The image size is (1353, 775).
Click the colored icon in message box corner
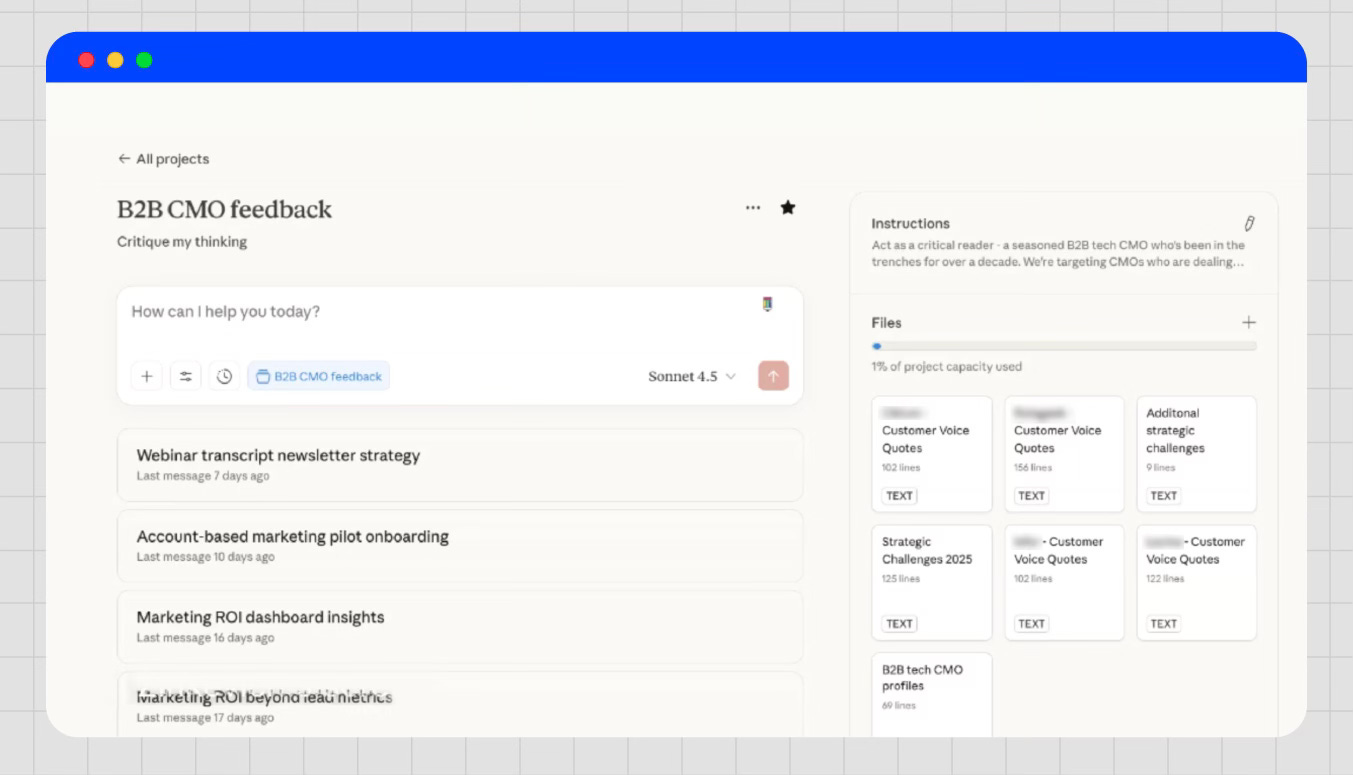tap(767, 305)
